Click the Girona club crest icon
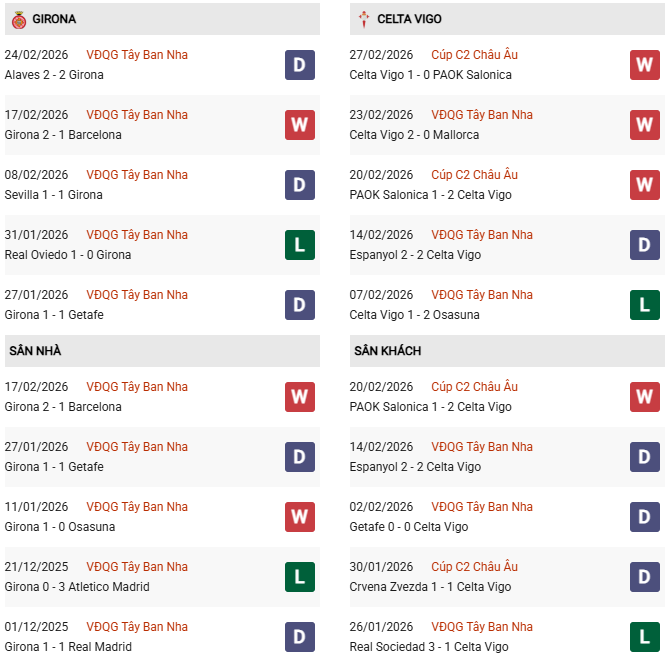The height and width of the screenshot is (660, 666). click(x=18, y=19)
